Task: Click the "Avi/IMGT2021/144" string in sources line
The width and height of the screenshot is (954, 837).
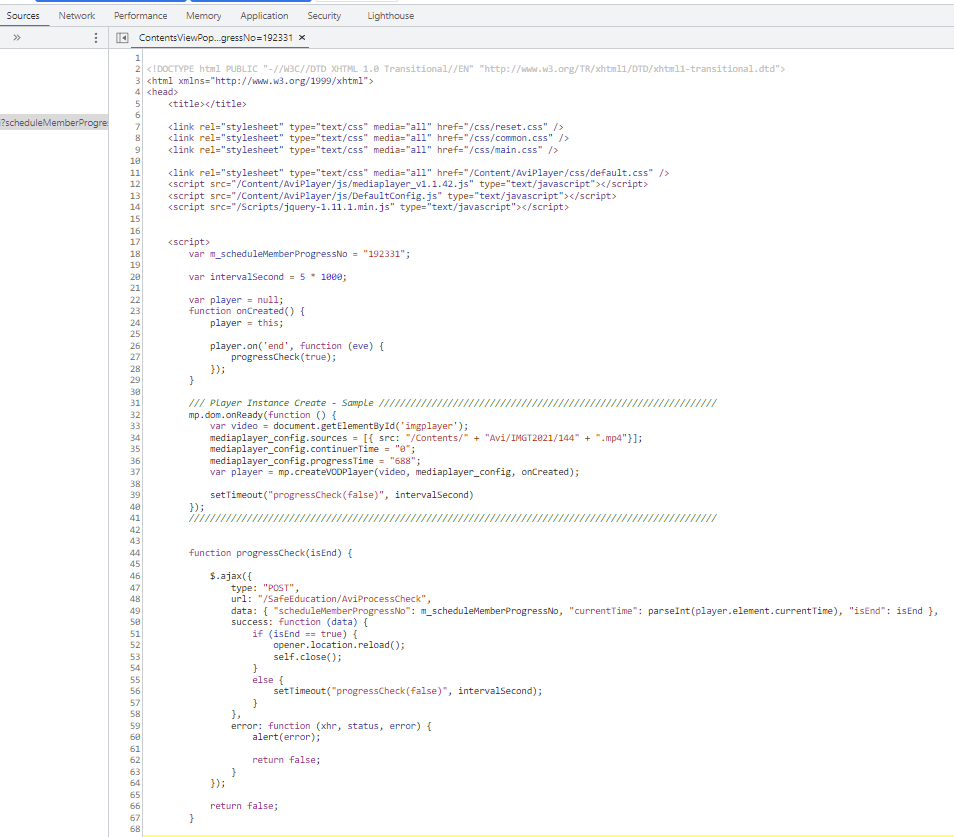Action: [x=532, y=438]
